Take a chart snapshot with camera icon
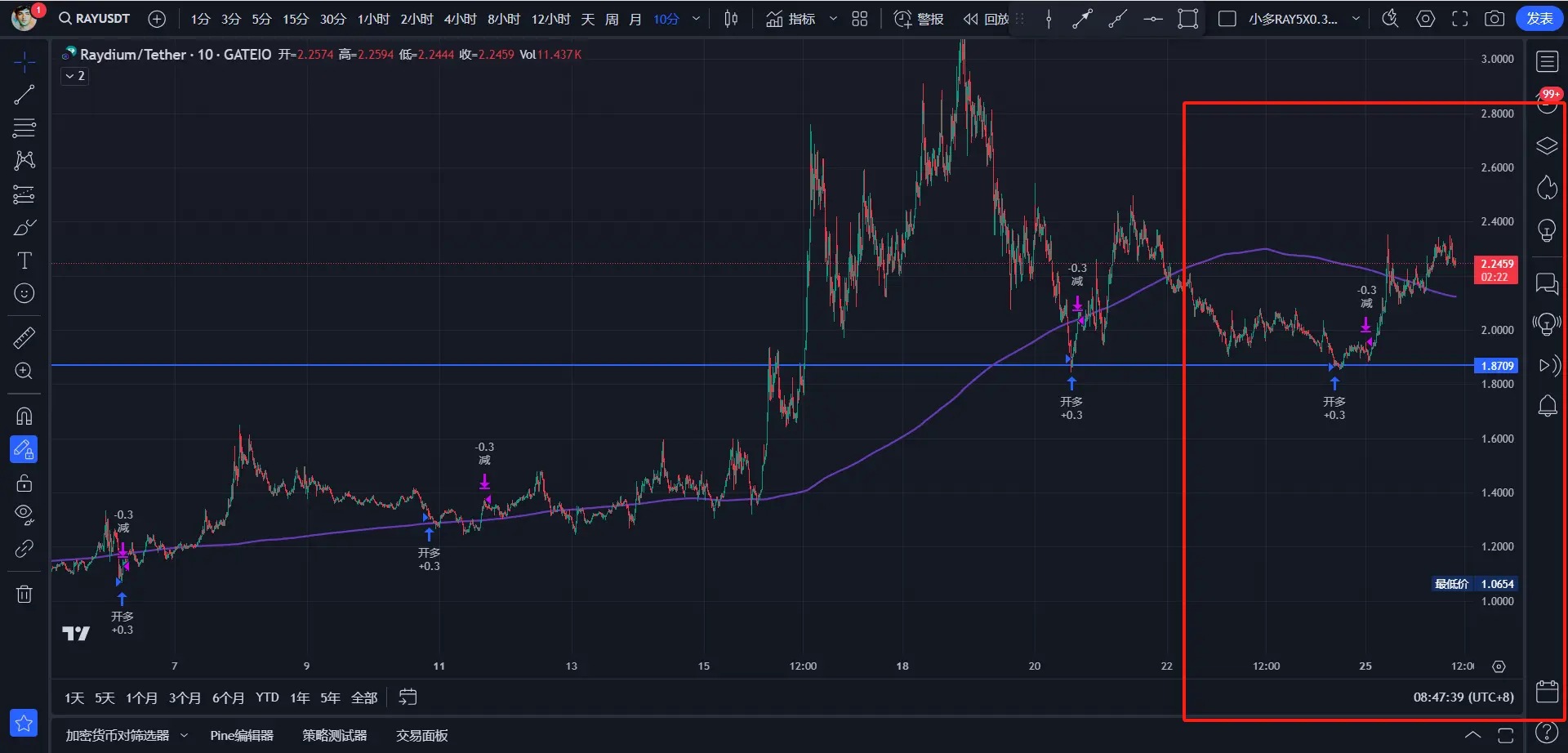The width and height of the screenshot is (1568, 753). [1494, 19]
